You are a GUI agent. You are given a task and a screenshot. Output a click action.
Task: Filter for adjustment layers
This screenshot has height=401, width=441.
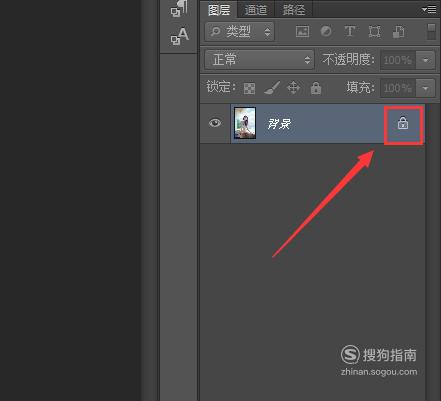tap(326, 32)
